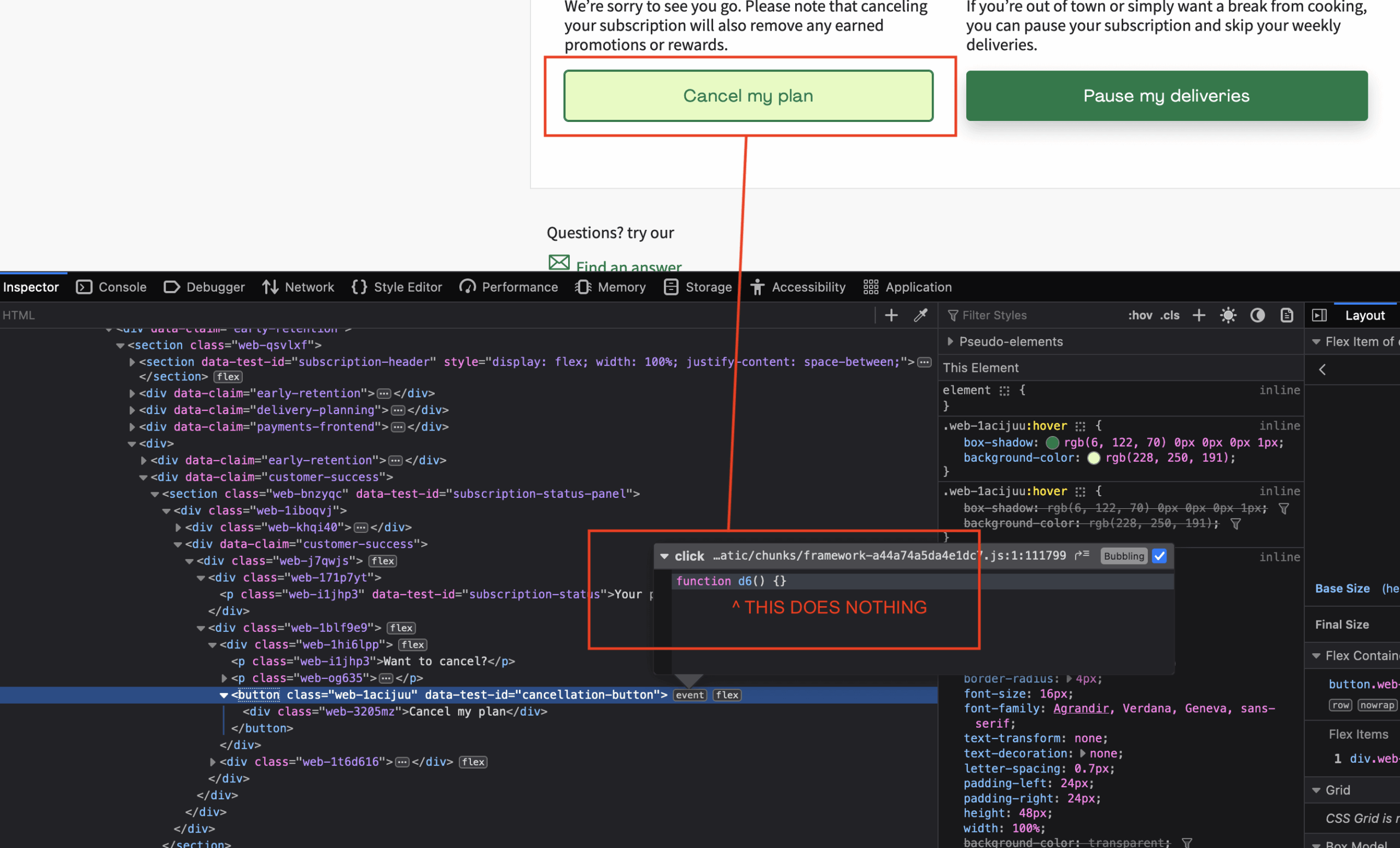Toggle the :hov pseudo-class panel

[x=1140, y=316]
